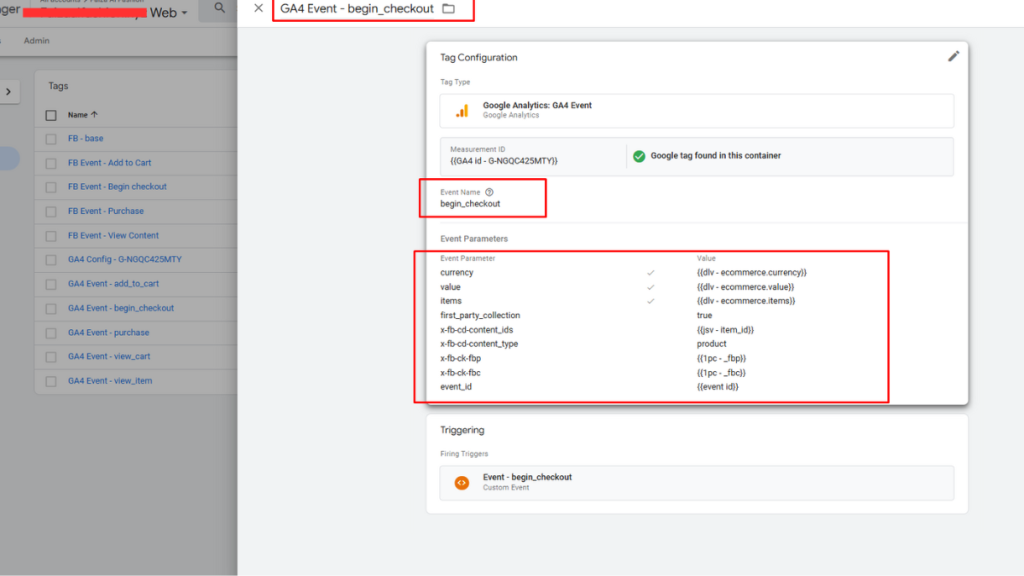Open the GA4 Event - purchase tag
Image resolution: width=1024 pixels, height=576 pixels.
click(108, 332)
